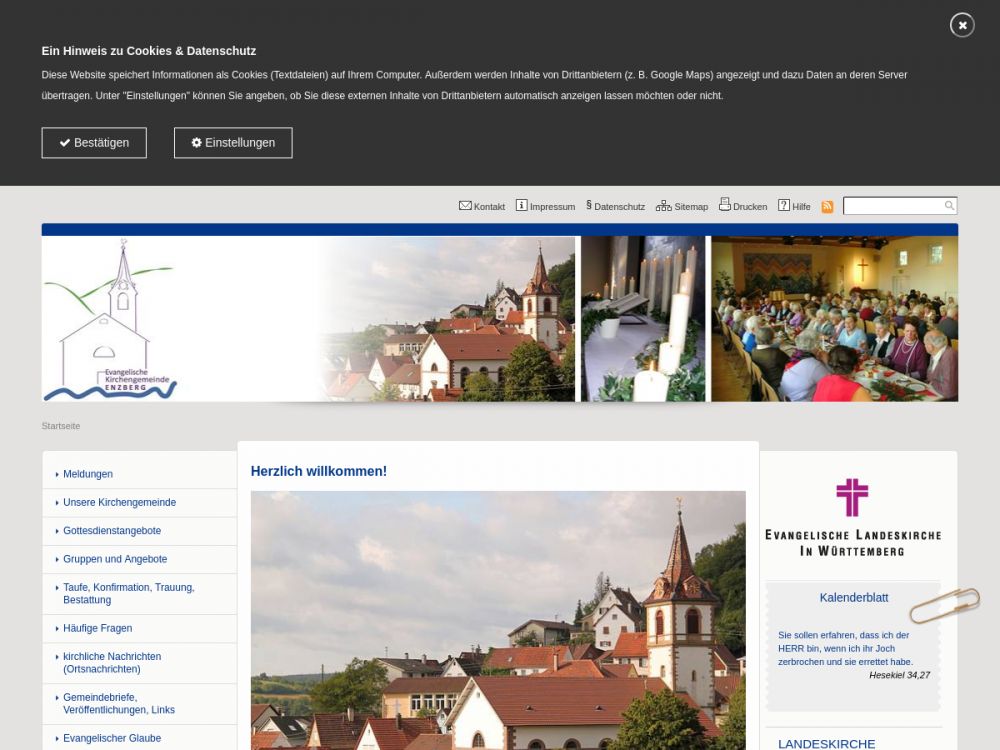Click the Kirchengemeinde Enzberg church logo

click(x=112, y=320)
